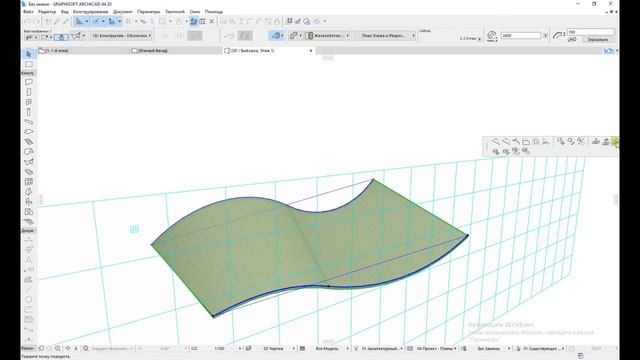Click the height input field showing 2600
640x360 pixels.
(521, 36)
